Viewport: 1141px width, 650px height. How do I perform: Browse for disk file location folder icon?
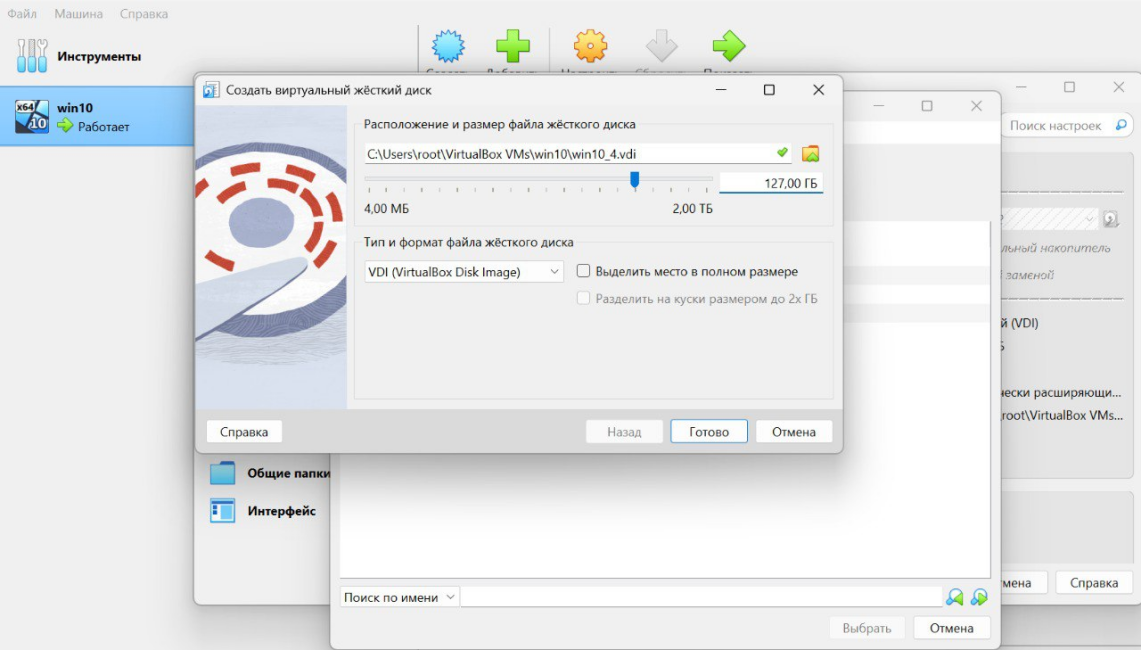tap(811, 154)
